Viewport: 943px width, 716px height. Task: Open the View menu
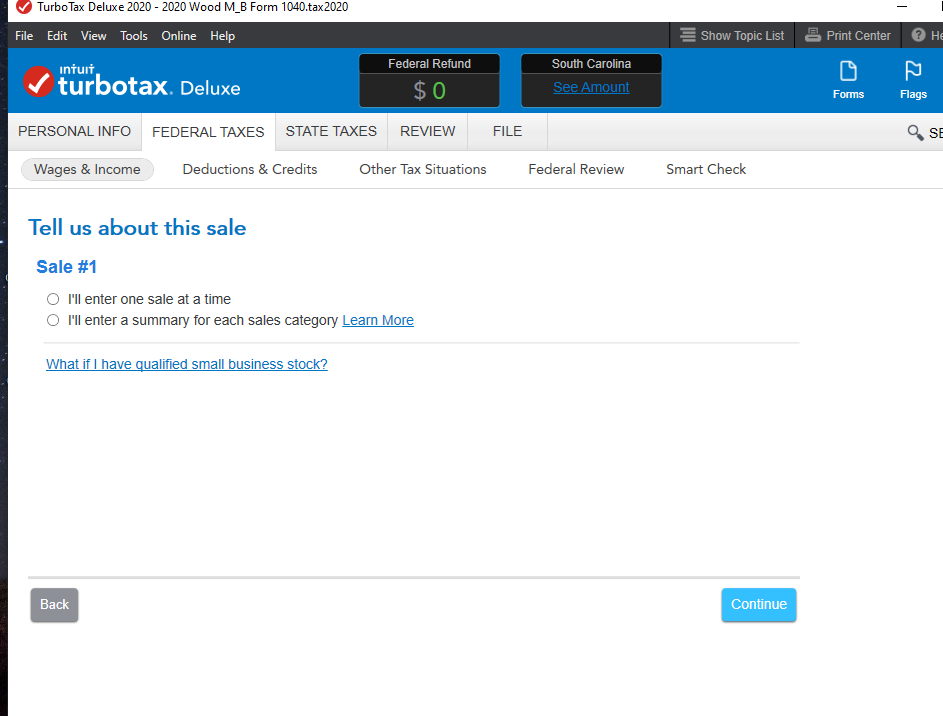coord(94,35)
